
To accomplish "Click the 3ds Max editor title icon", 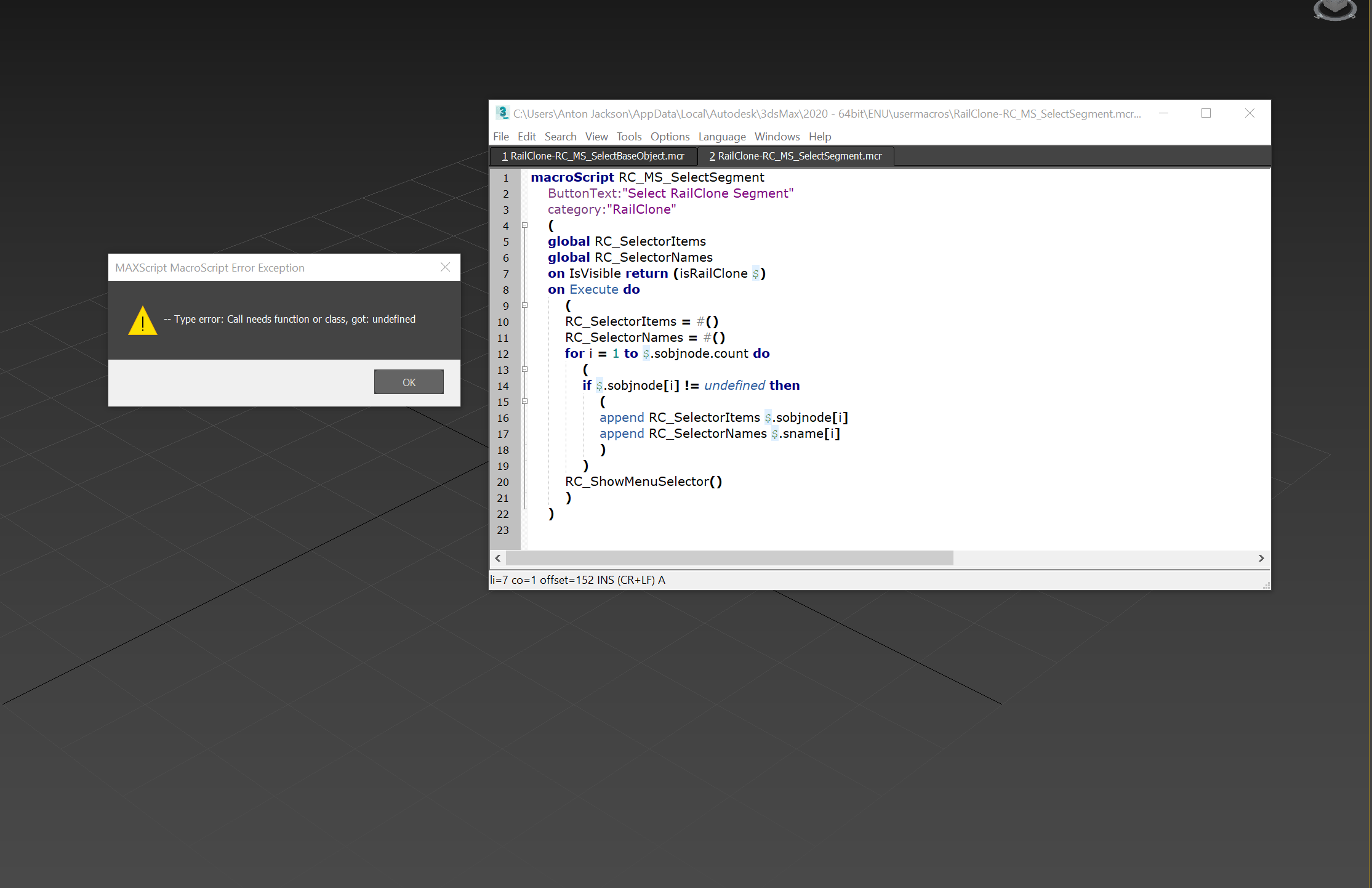I will pyautogui.click(x=502, y=113).
